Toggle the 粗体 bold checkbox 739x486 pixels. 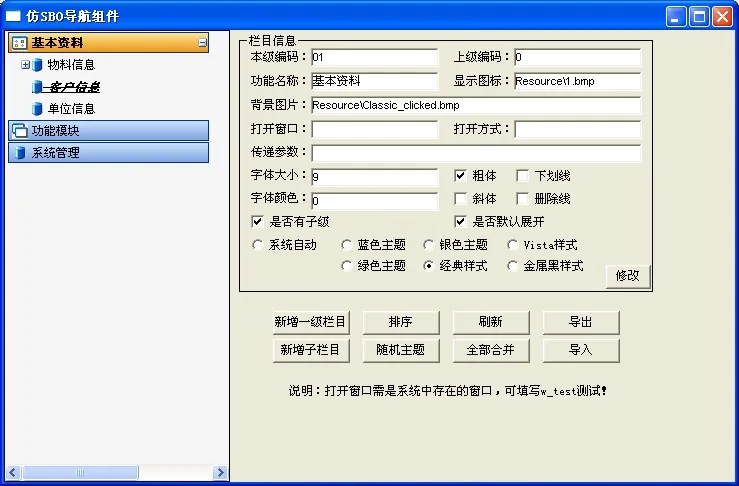(x=460, y=176)
